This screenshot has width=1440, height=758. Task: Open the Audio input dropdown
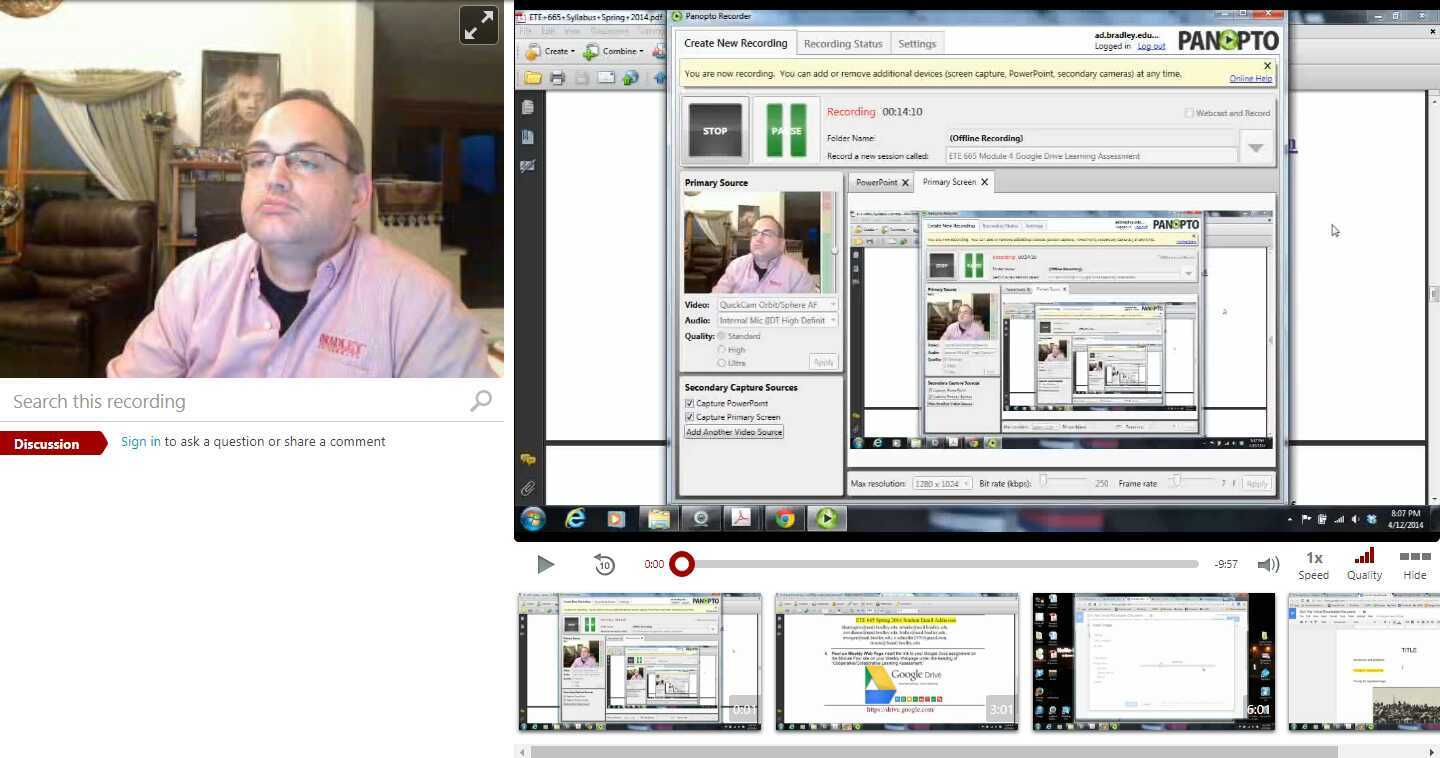tap(831, 320)
